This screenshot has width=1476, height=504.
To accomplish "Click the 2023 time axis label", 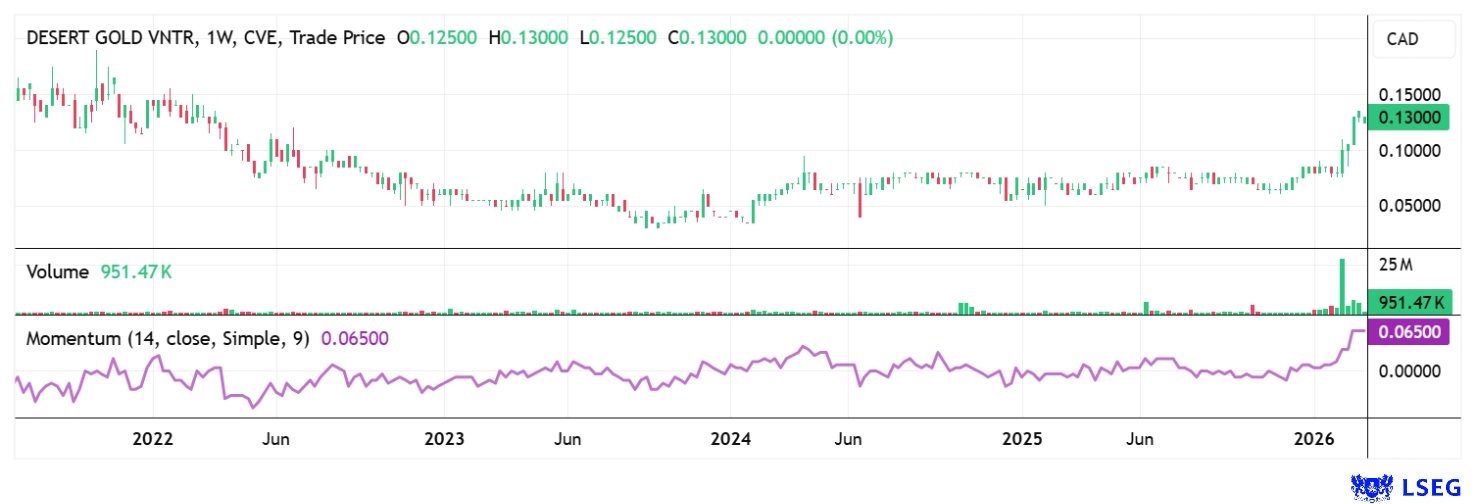I will point(443,439).
